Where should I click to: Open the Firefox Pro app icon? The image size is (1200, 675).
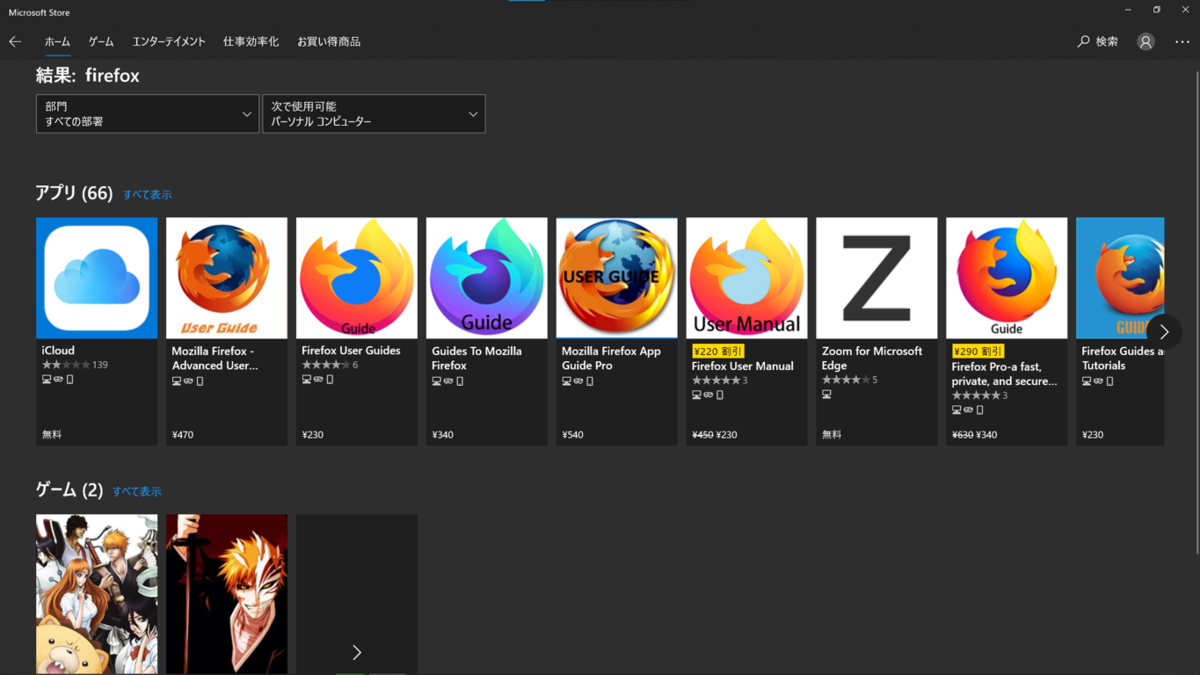(x=1006, y=278)
